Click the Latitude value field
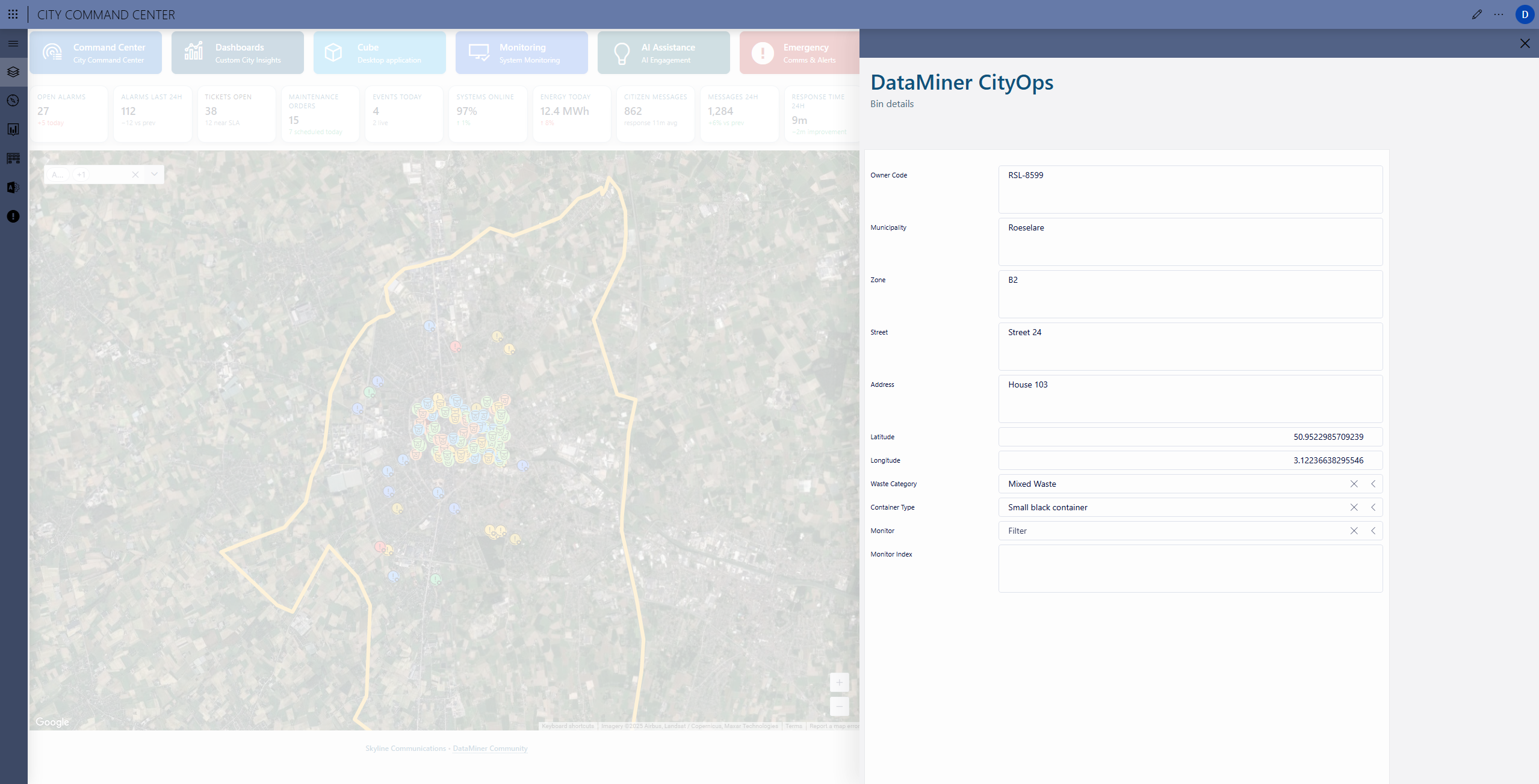The height and width of the screenshot is (784, 1539). click(1190, 437)
